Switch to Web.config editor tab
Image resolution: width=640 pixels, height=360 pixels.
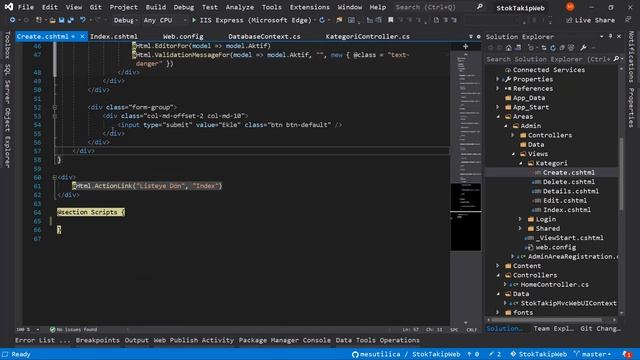pos(183,36)
